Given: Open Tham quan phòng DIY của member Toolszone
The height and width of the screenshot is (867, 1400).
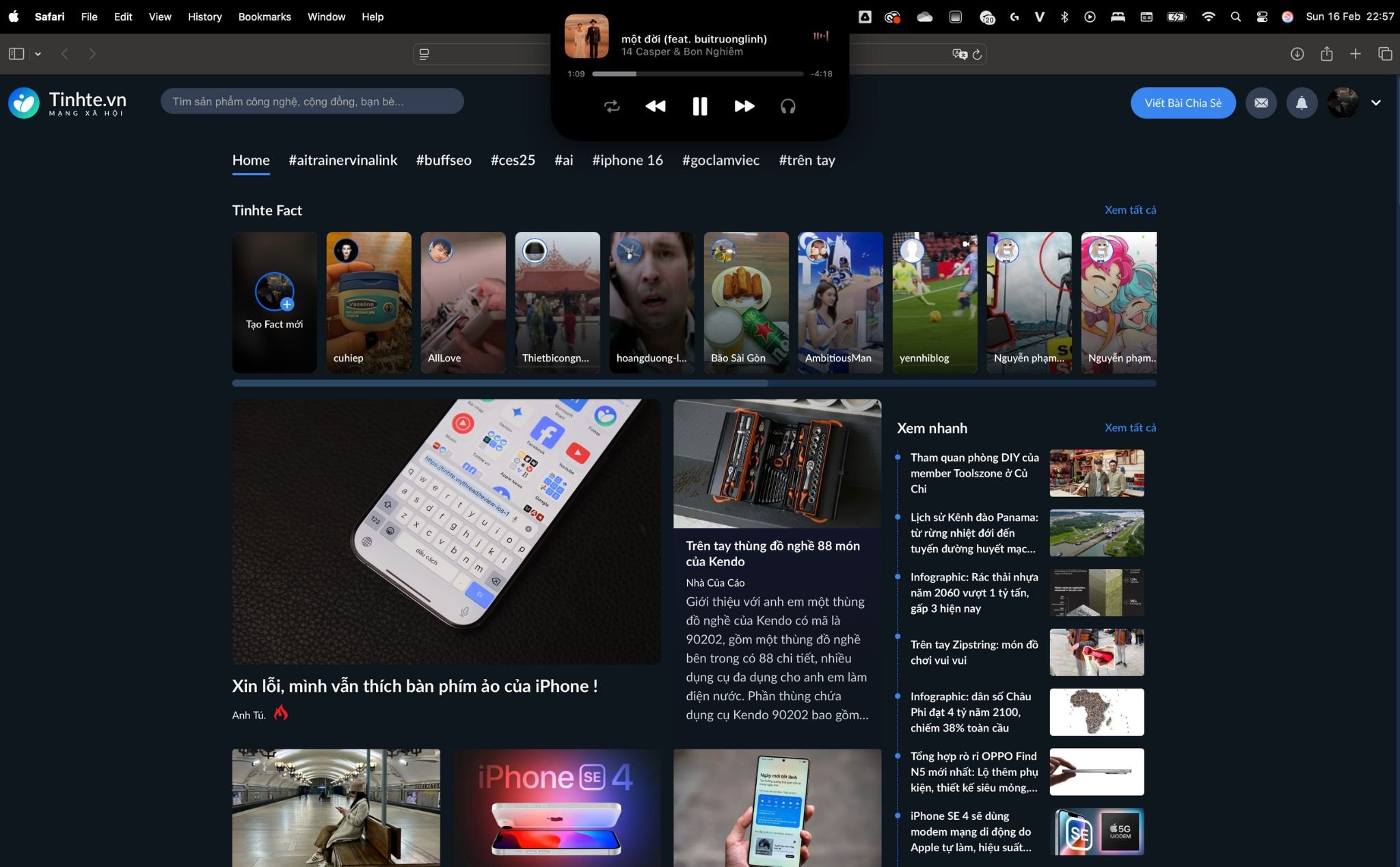Looking at the screenshot, I should tap(974, 473).
